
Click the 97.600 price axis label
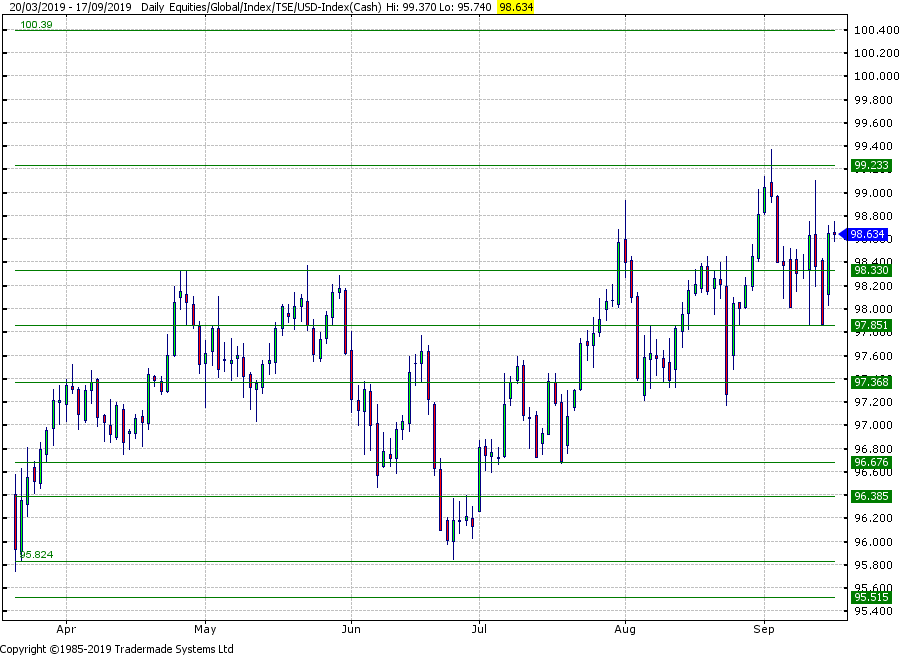[873, 356]
